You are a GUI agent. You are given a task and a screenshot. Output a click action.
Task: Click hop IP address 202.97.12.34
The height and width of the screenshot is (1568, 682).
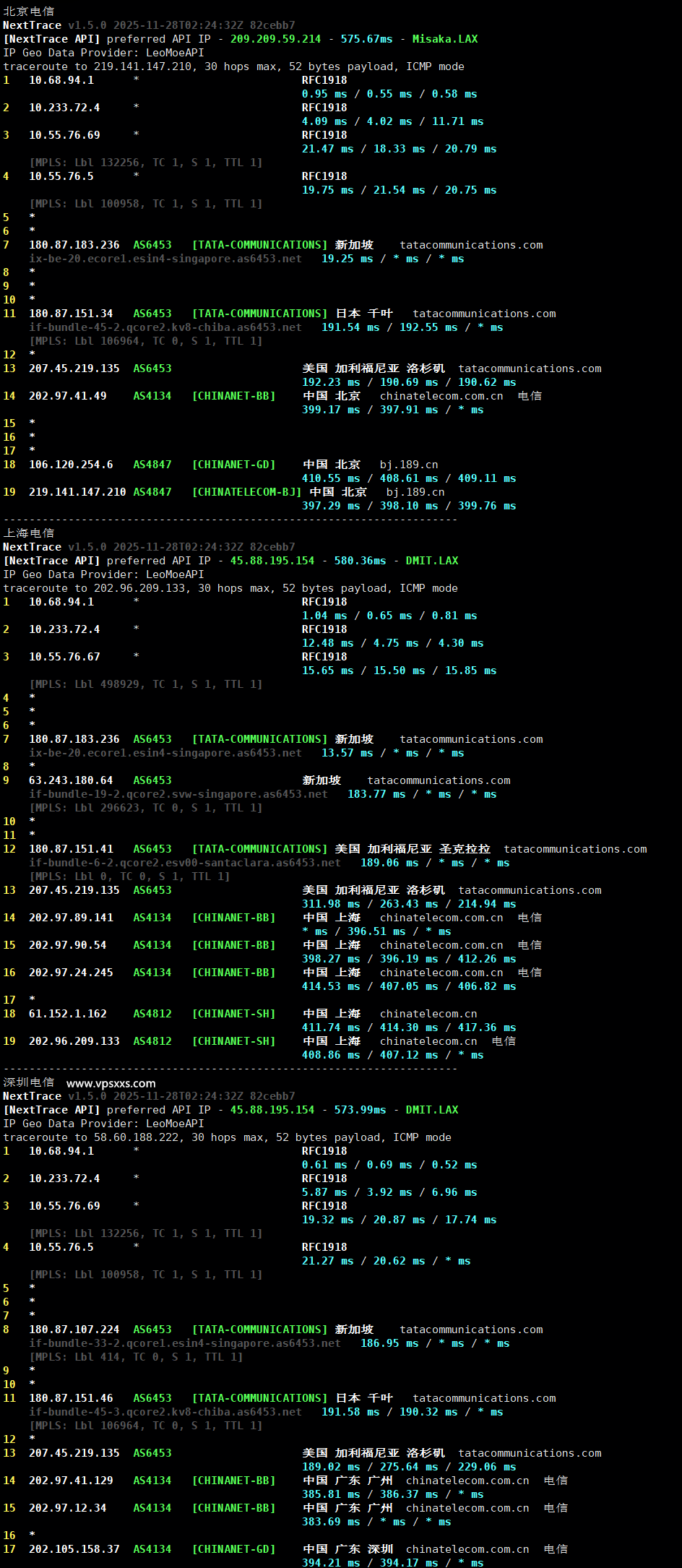pyautogui.click(x=68, y=1508)
